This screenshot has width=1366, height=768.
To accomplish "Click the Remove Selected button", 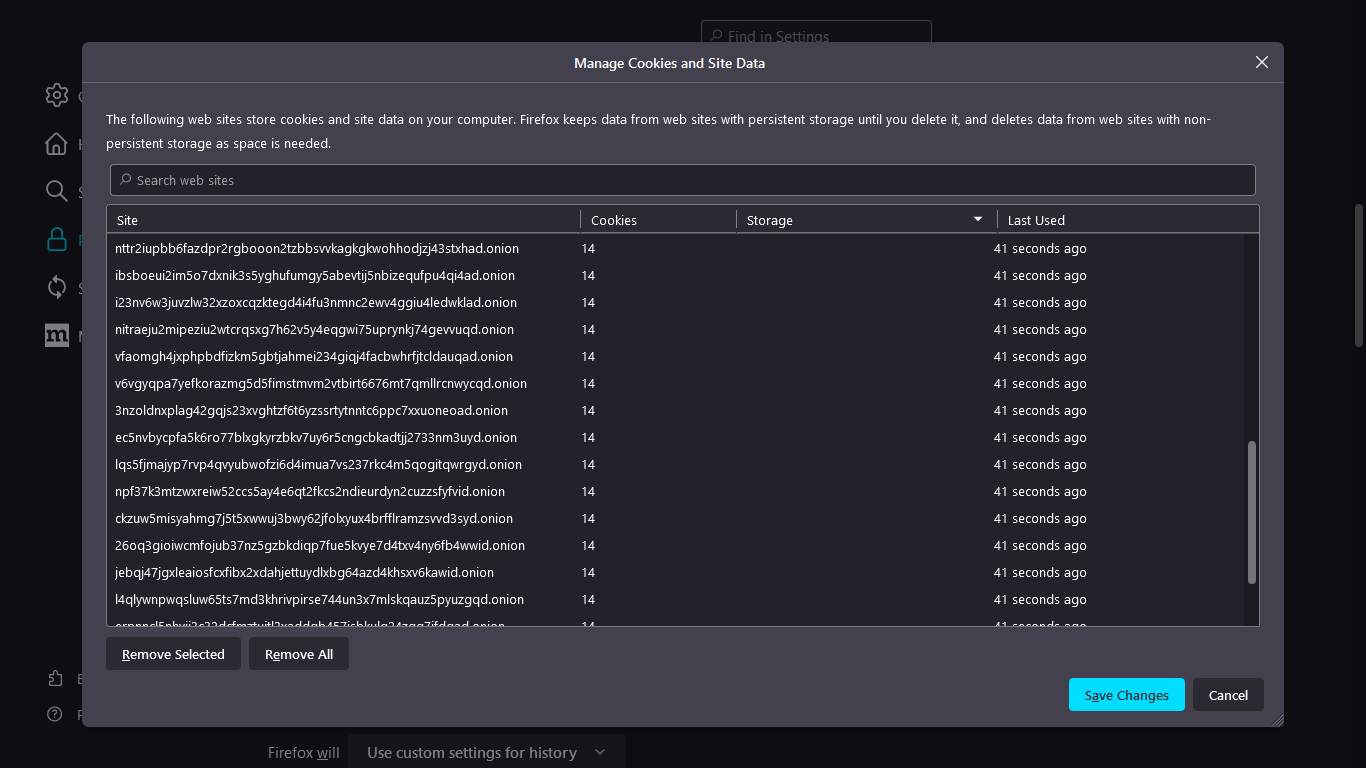I will 173,654.
